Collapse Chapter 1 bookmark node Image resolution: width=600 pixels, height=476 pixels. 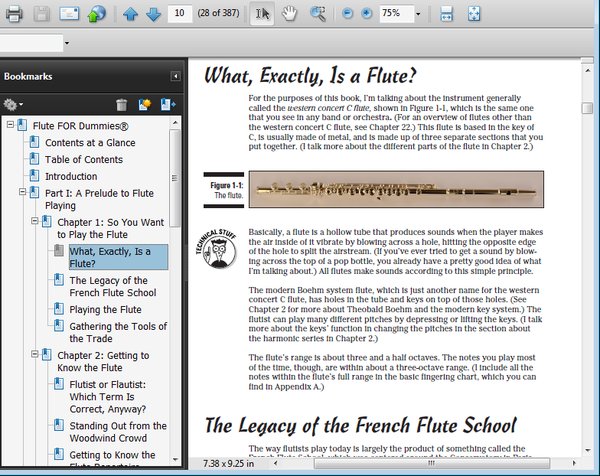coord(35,221)
